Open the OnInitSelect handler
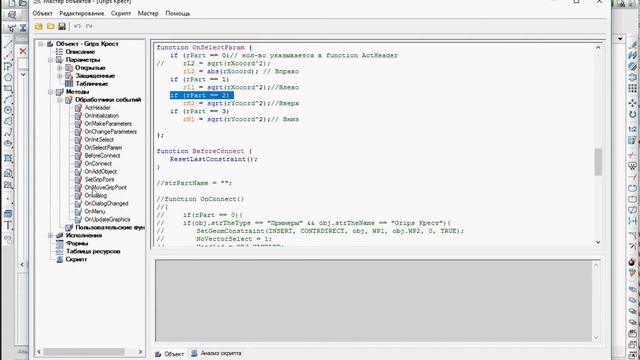 [x=99, y=140]
